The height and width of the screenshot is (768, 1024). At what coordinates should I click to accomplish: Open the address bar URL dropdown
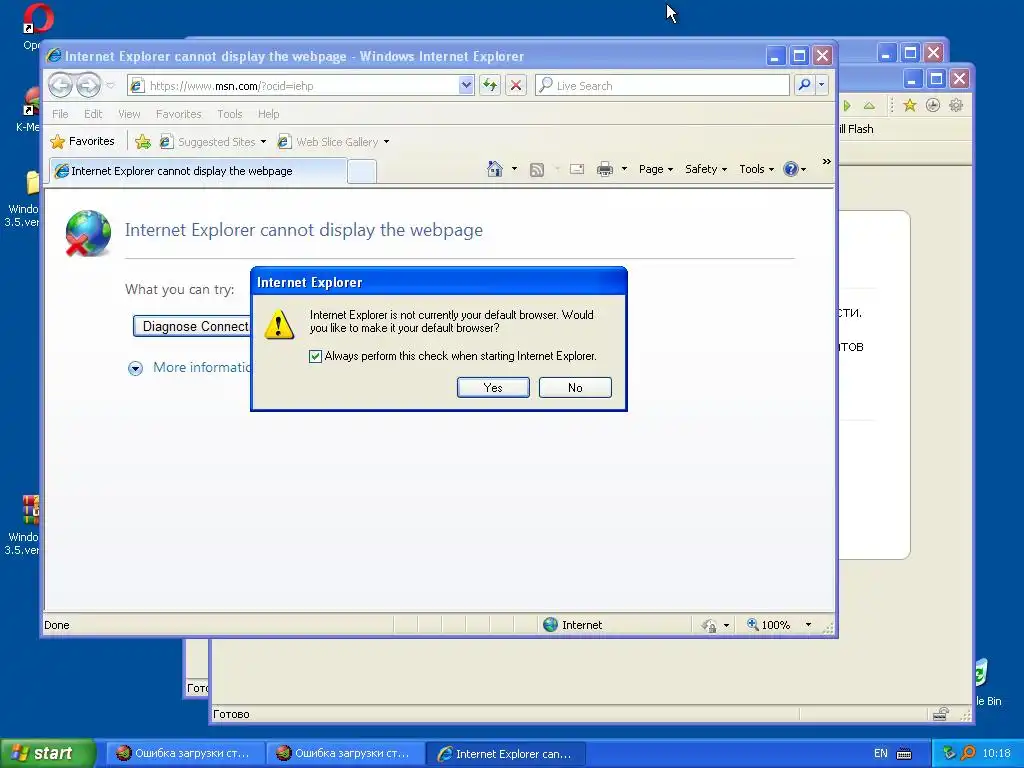466,85
